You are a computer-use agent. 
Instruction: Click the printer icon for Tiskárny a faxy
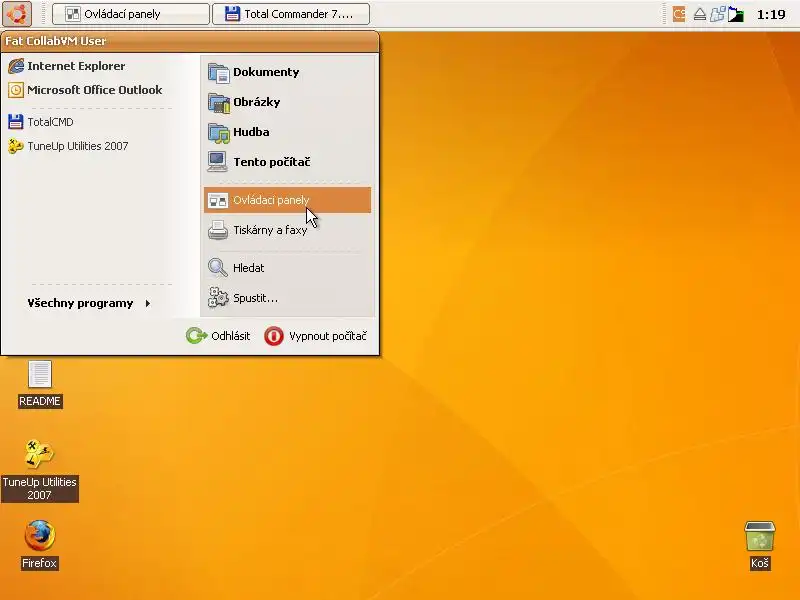coord(218,230)
